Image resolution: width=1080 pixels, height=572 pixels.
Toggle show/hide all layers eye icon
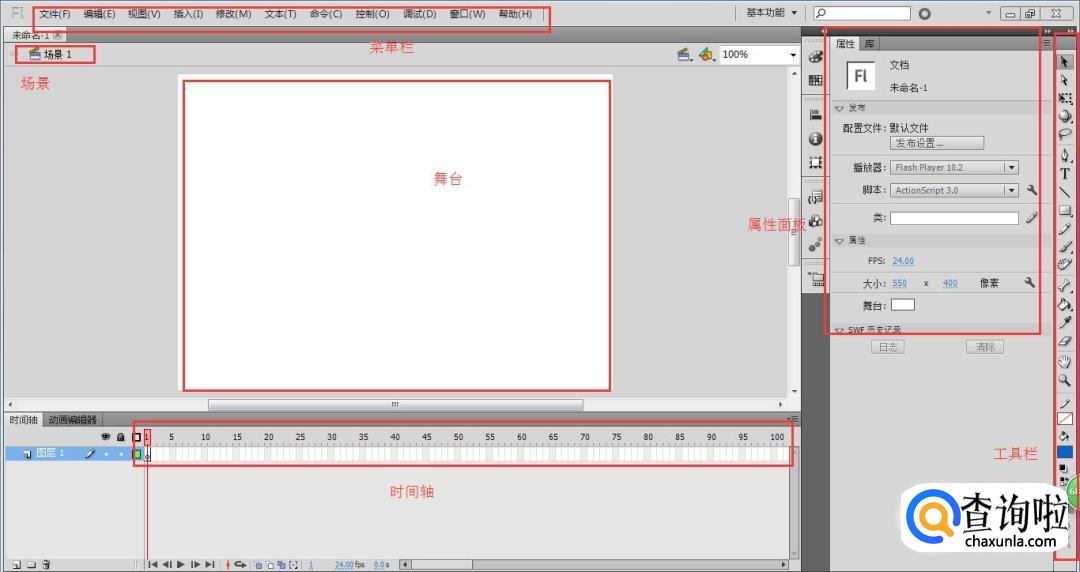(105, 437)
